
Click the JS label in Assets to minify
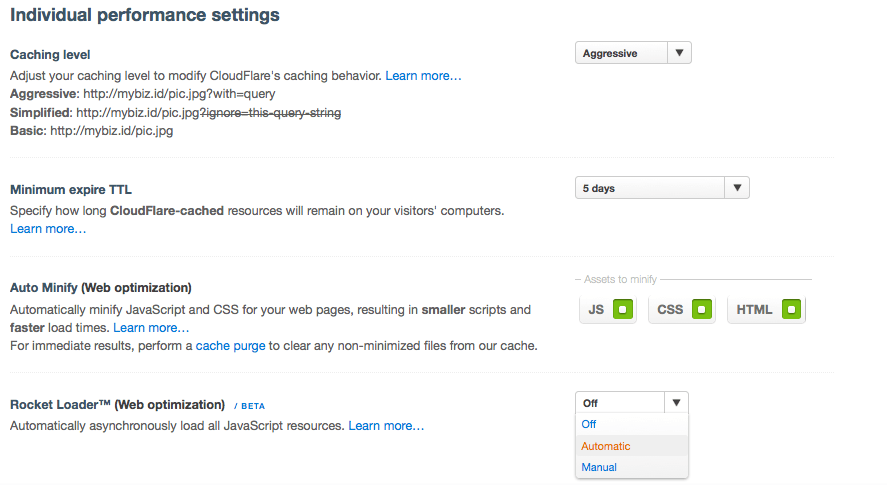pos(596,310)
